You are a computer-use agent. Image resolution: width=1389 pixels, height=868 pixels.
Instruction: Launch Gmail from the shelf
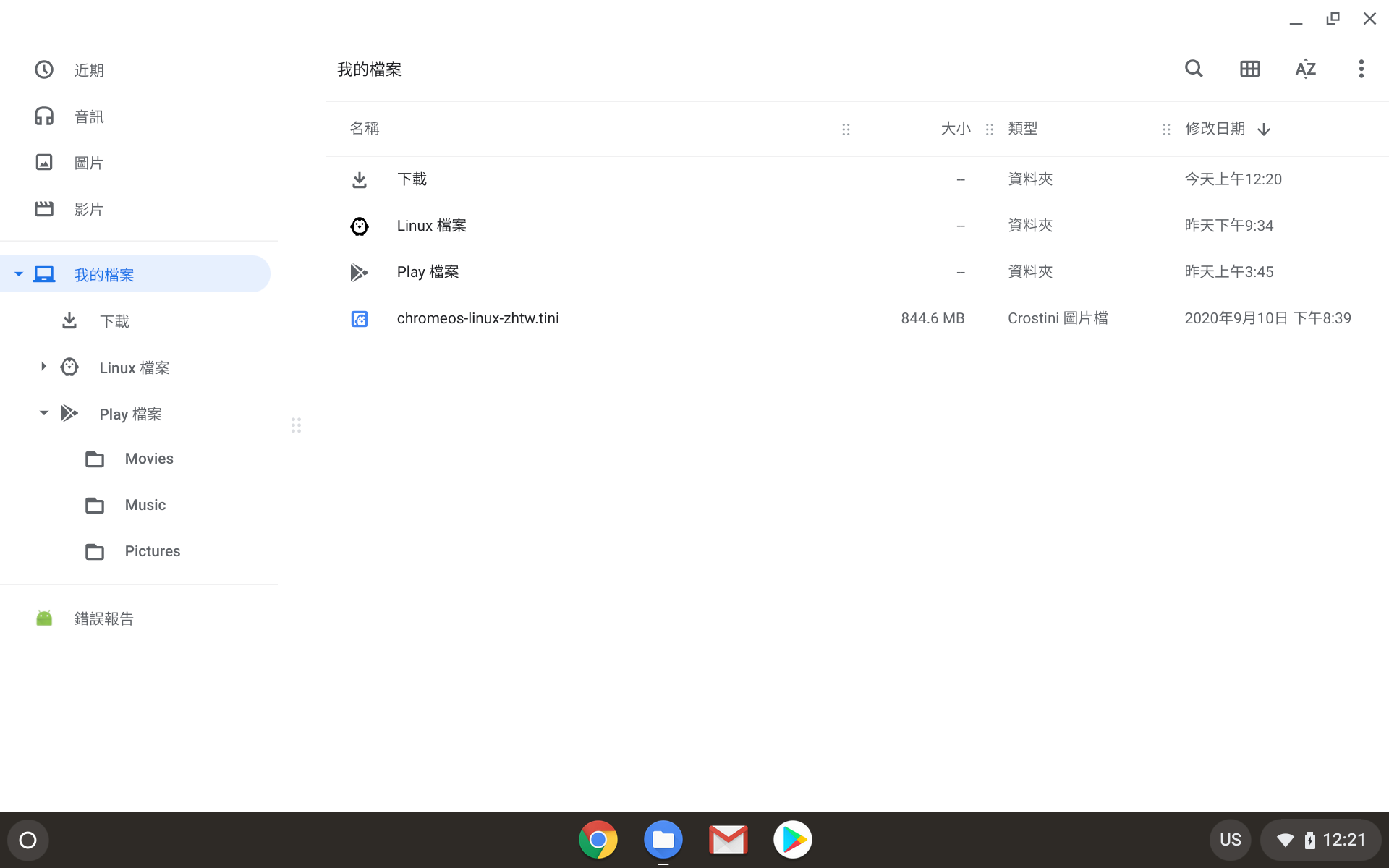point(728,840)
